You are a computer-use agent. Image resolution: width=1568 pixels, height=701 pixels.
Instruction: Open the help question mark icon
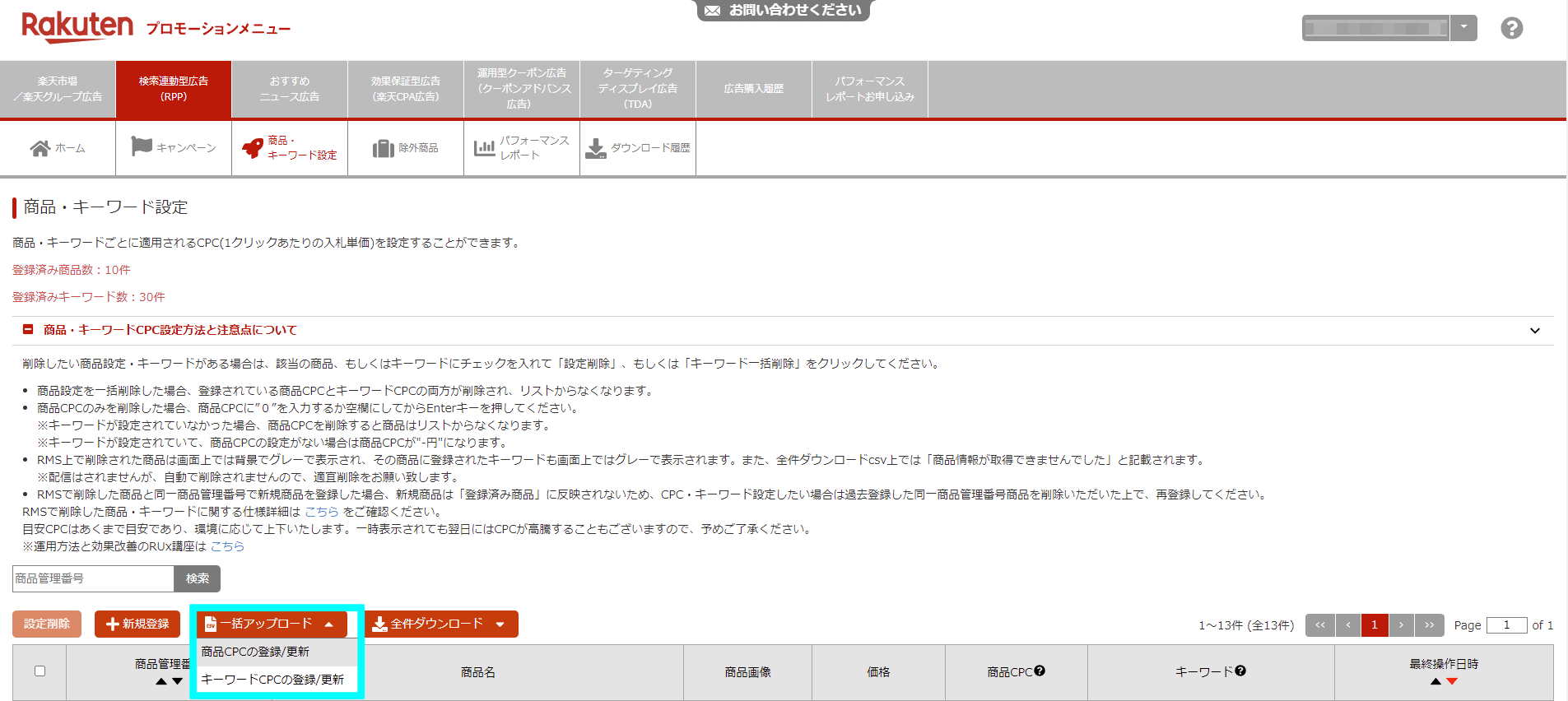(1511, 28)
